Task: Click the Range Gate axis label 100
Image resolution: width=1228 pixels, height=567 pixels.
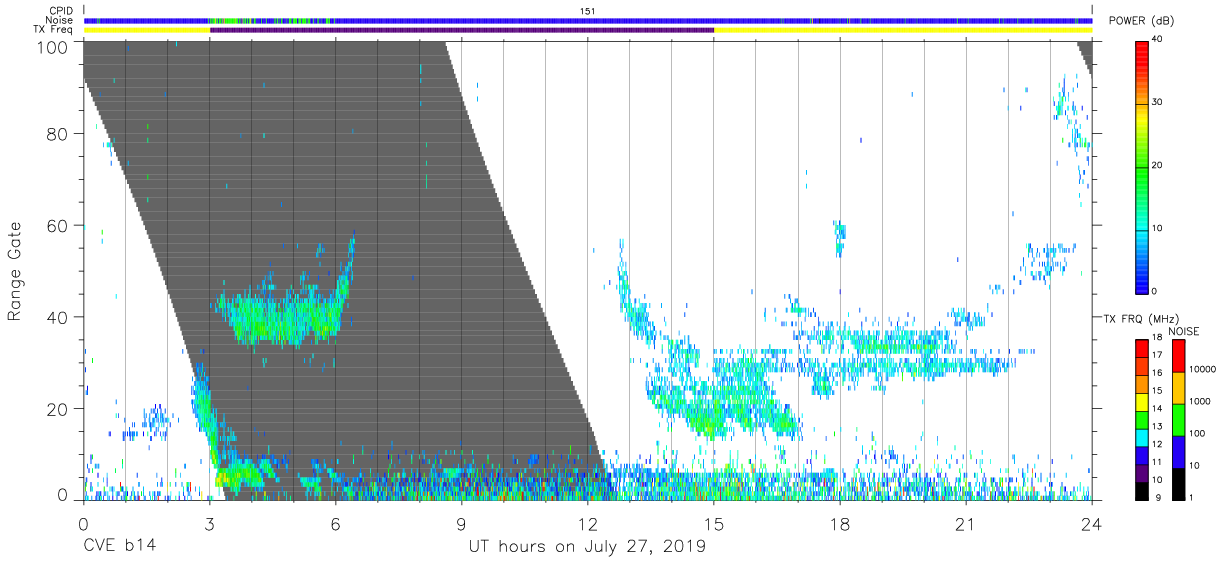Action: click(54, 47)
